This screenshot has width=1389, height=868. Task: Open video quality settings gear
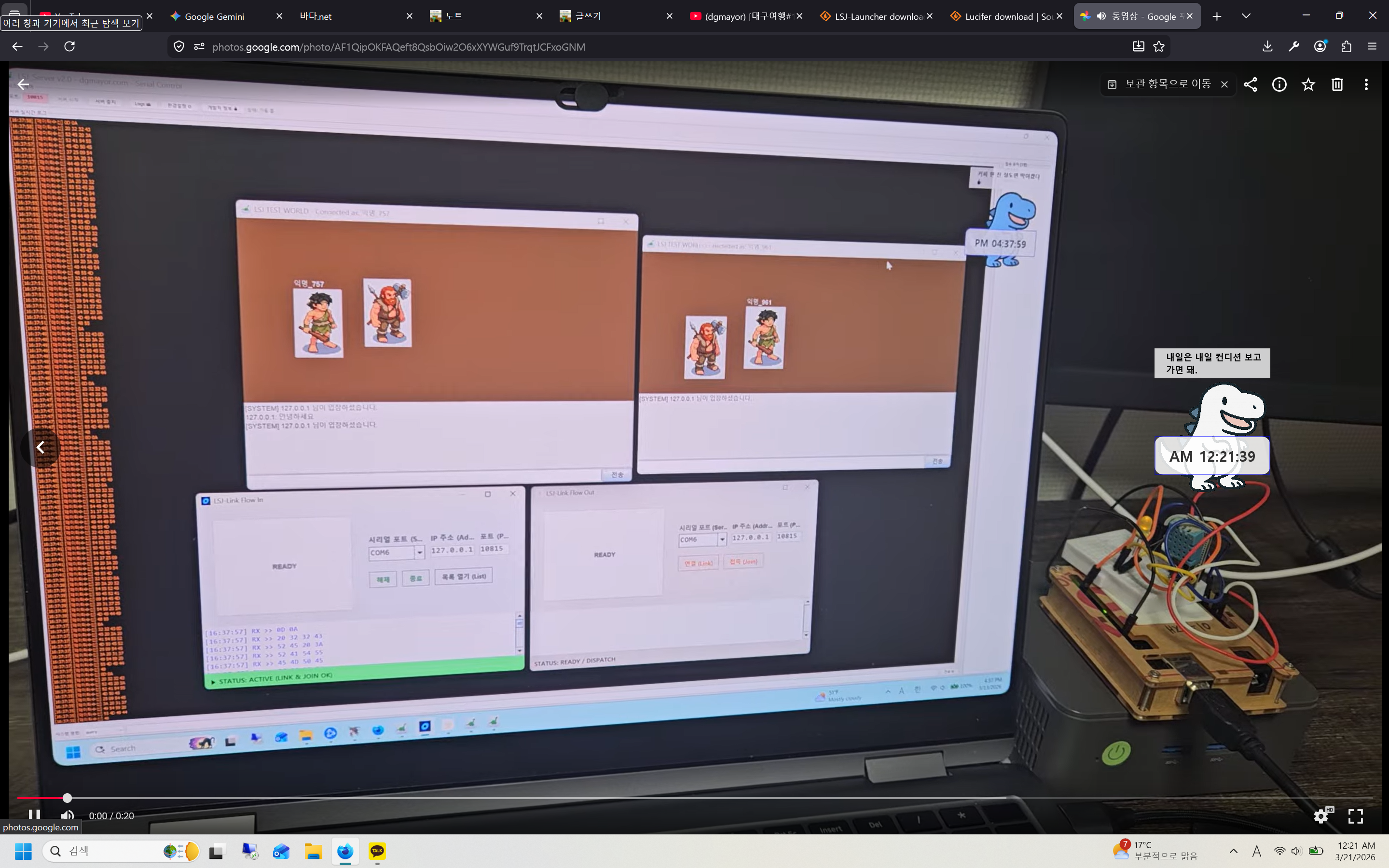click(1321, 816)
